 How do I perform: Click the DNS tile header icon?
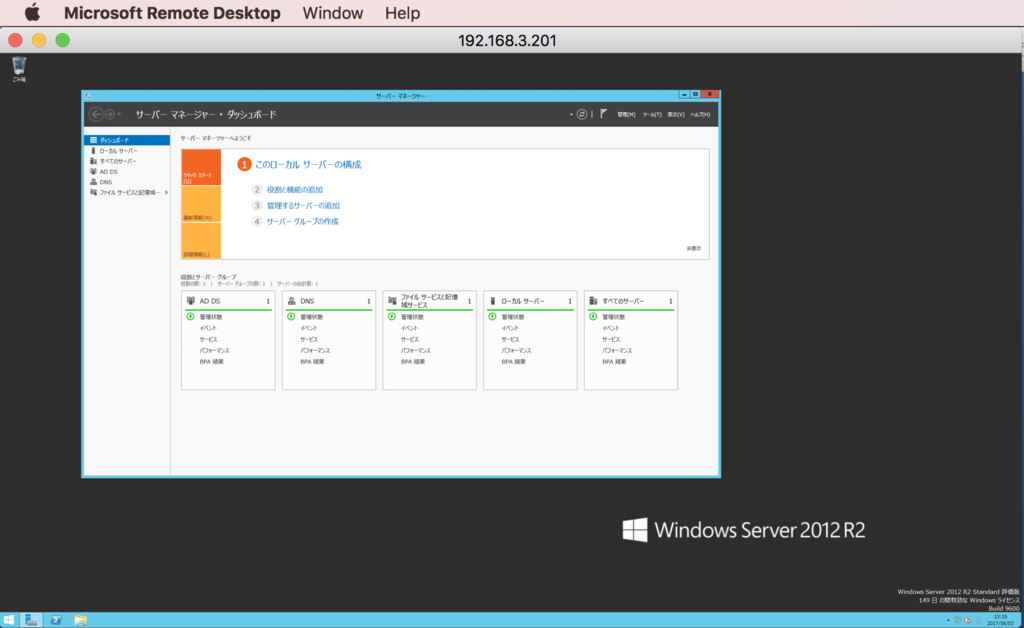[x=291, y=301]
